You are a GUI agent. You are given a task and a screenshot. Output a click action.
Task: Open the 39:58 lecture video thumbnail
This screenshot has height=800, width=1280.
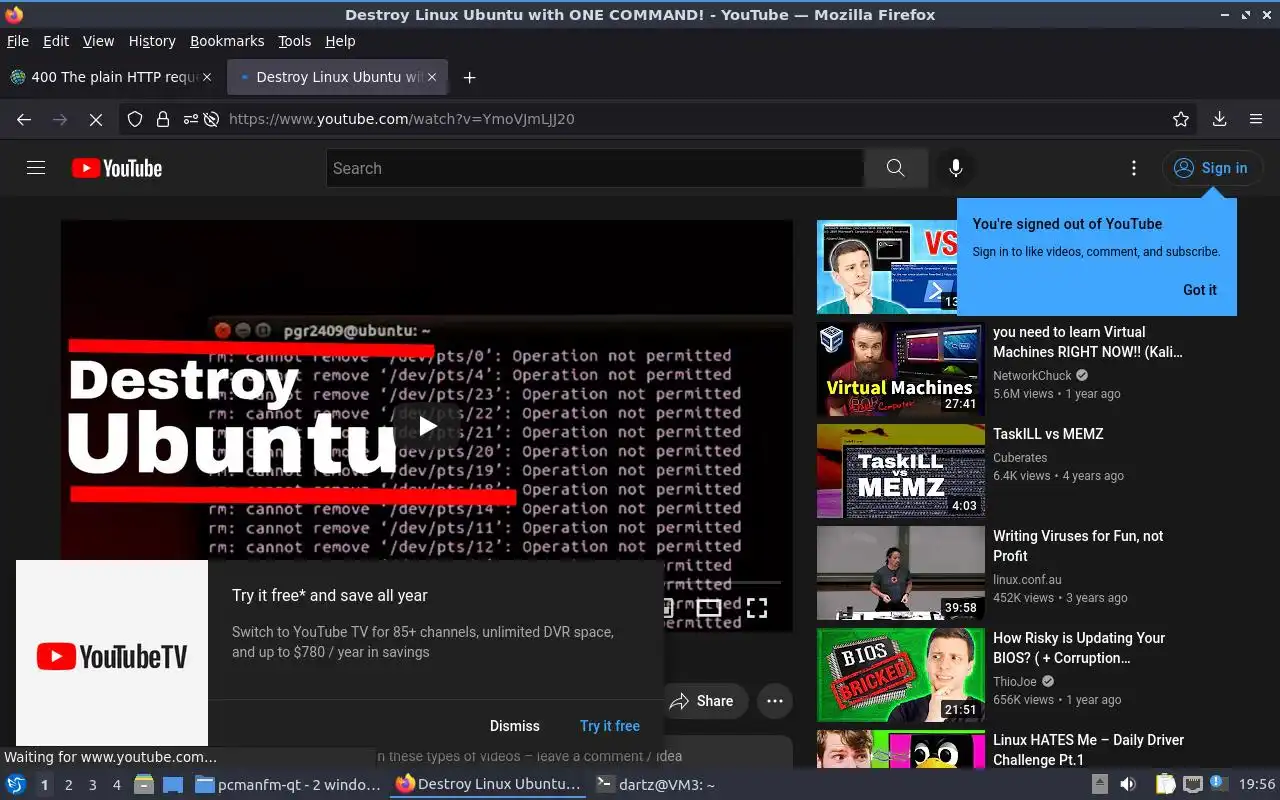[x=901, y=573]
